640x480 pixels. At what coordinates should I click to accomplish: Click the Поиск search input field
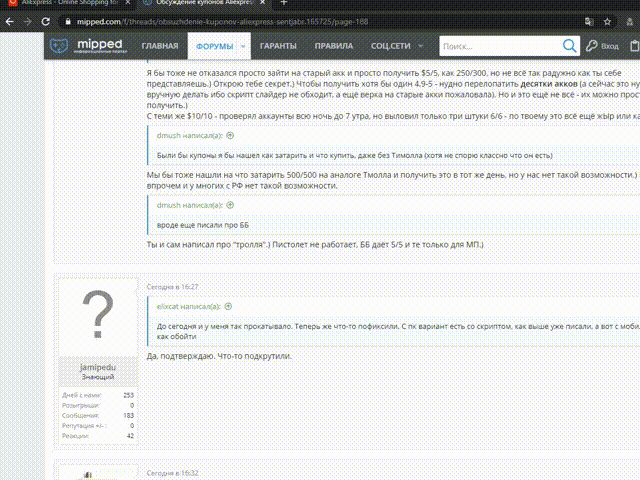tap(500, 46)
